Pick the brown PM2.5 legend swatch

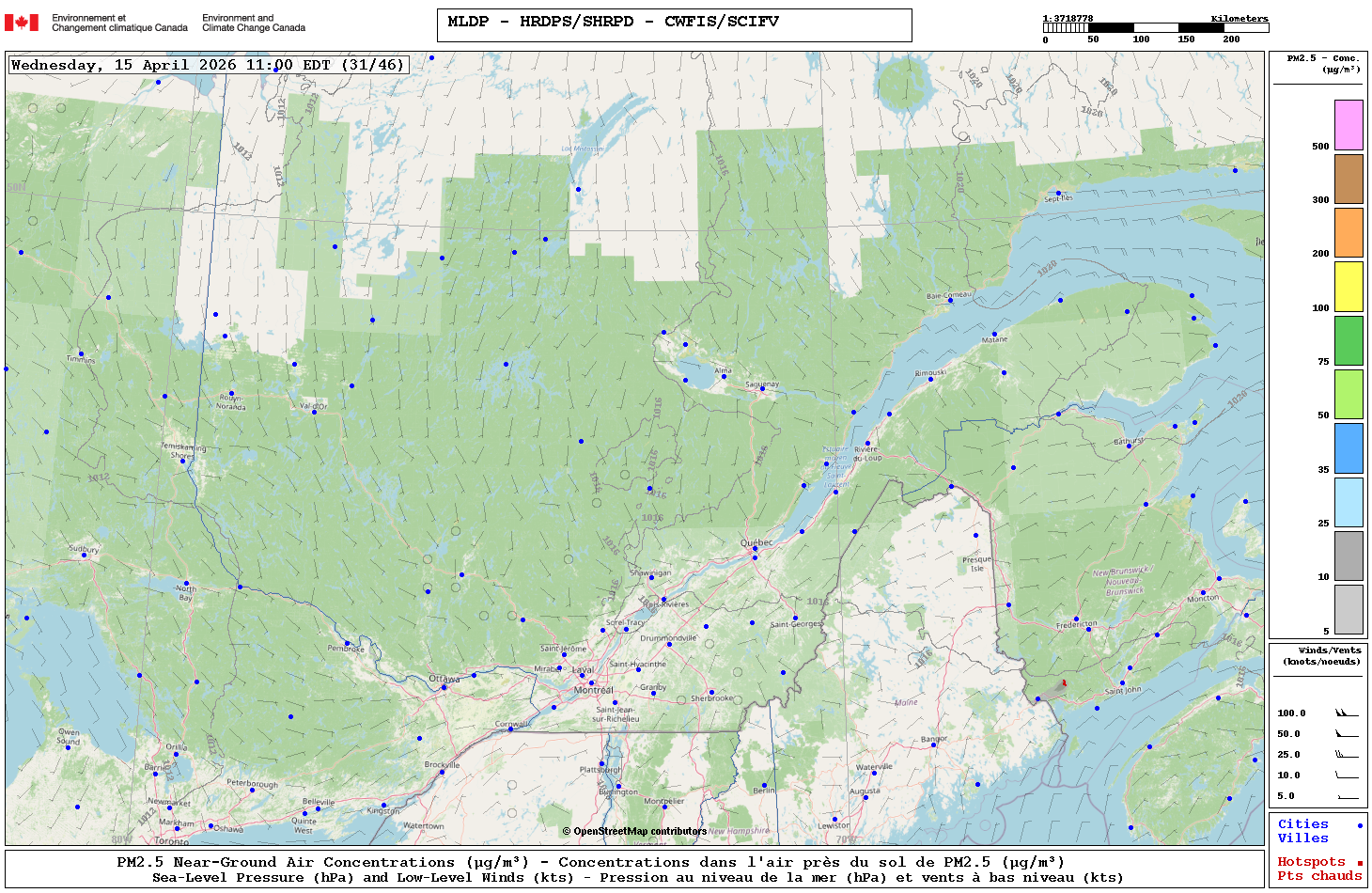click(x=1349, y=179)
